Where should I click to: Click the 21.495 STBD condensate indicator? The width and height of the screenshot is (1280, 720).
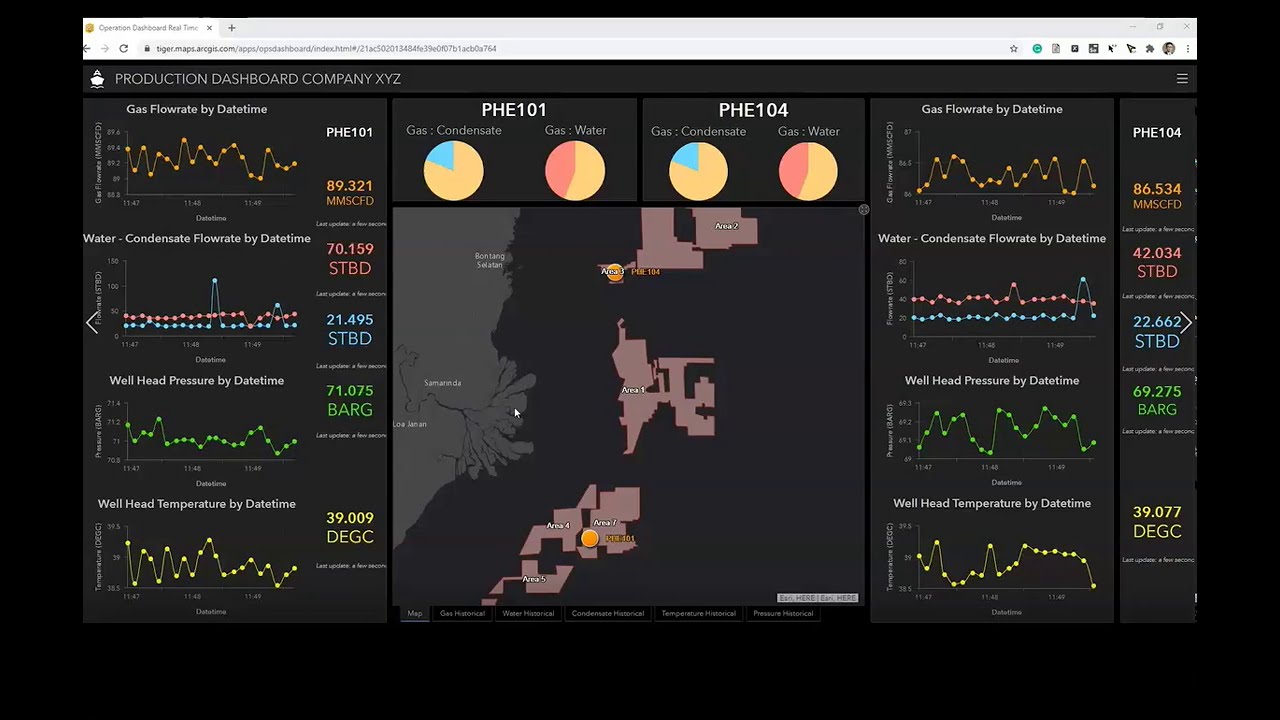pyautogui.click(x=350, y=329)
